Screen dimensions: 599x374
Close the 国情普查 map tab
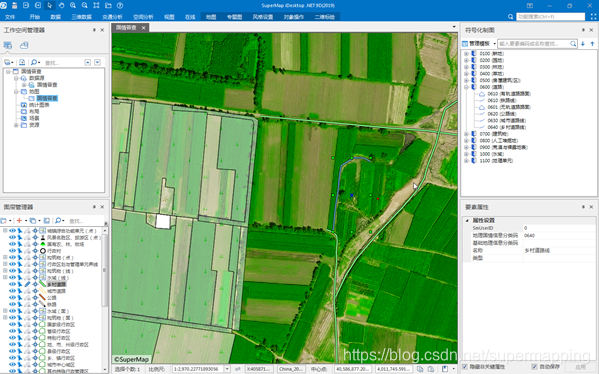(x=144, y=28)
